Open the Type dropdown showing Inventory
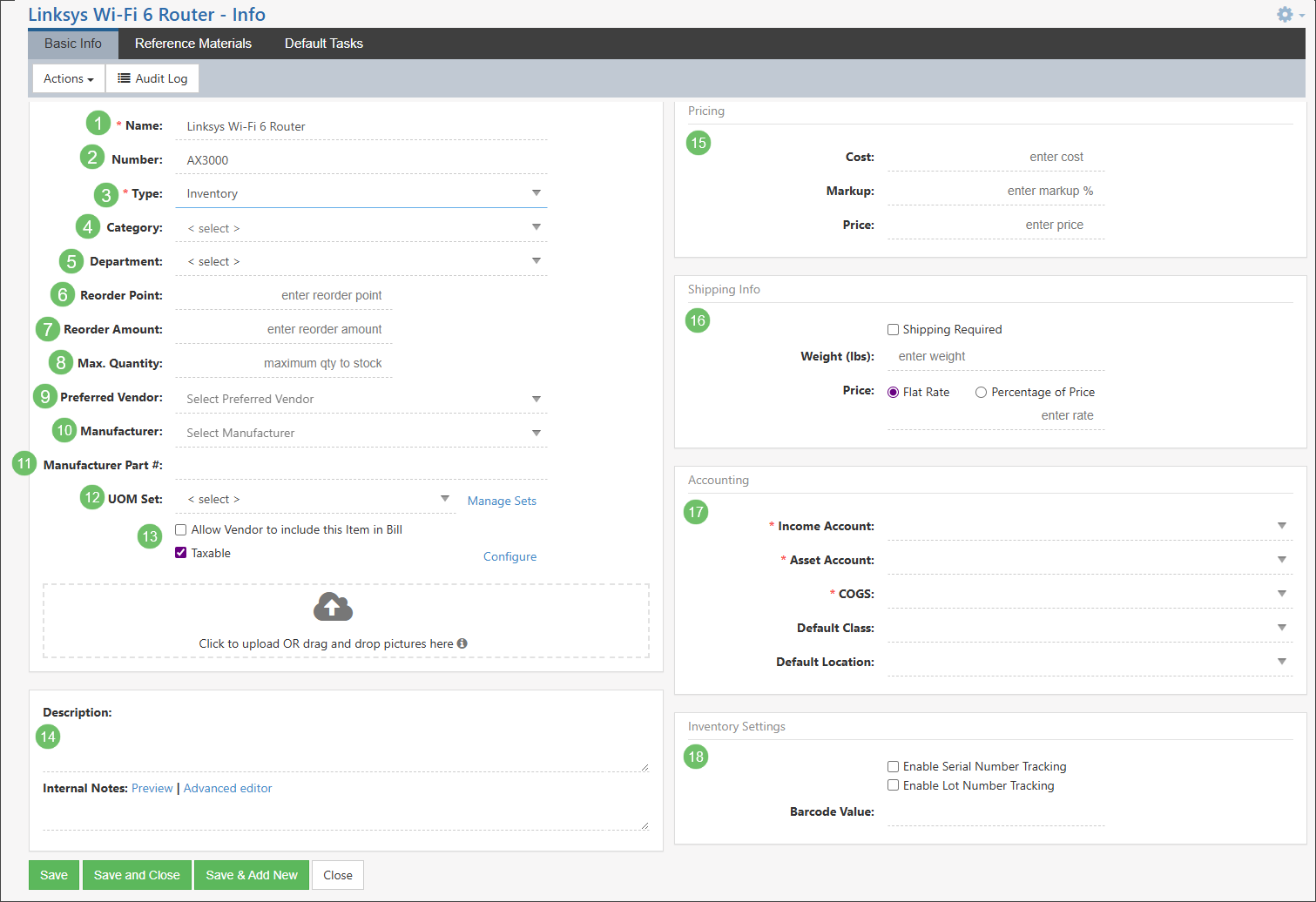Viewport: 1316px width, 902px height. click(x=361, y=193)
